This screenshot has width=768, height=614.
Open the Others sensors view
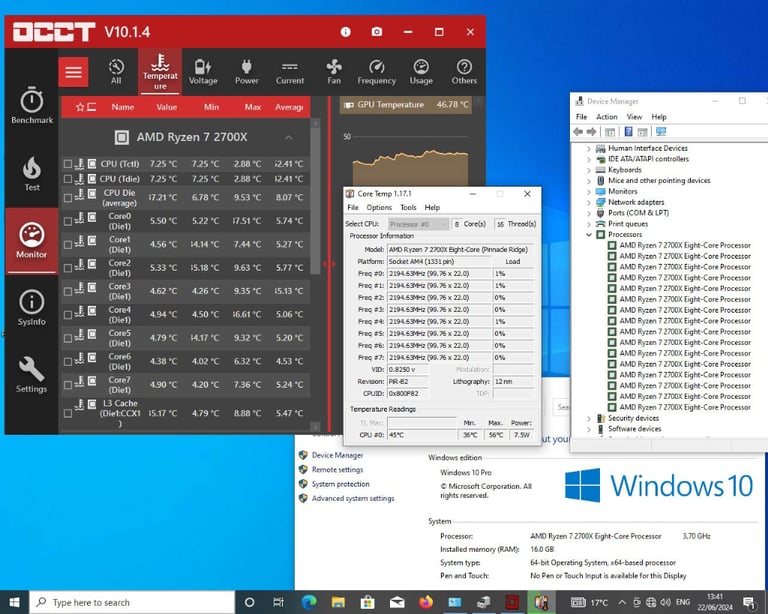(x=464, y=71)
